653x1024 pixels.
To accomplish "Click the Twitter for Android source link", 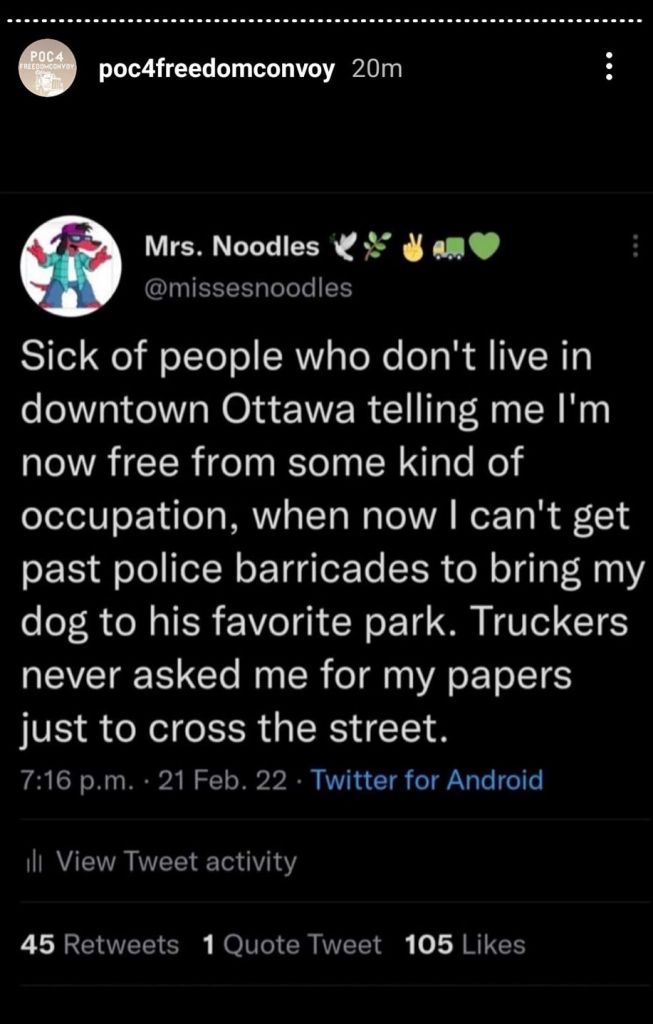I will click(427, 779).
